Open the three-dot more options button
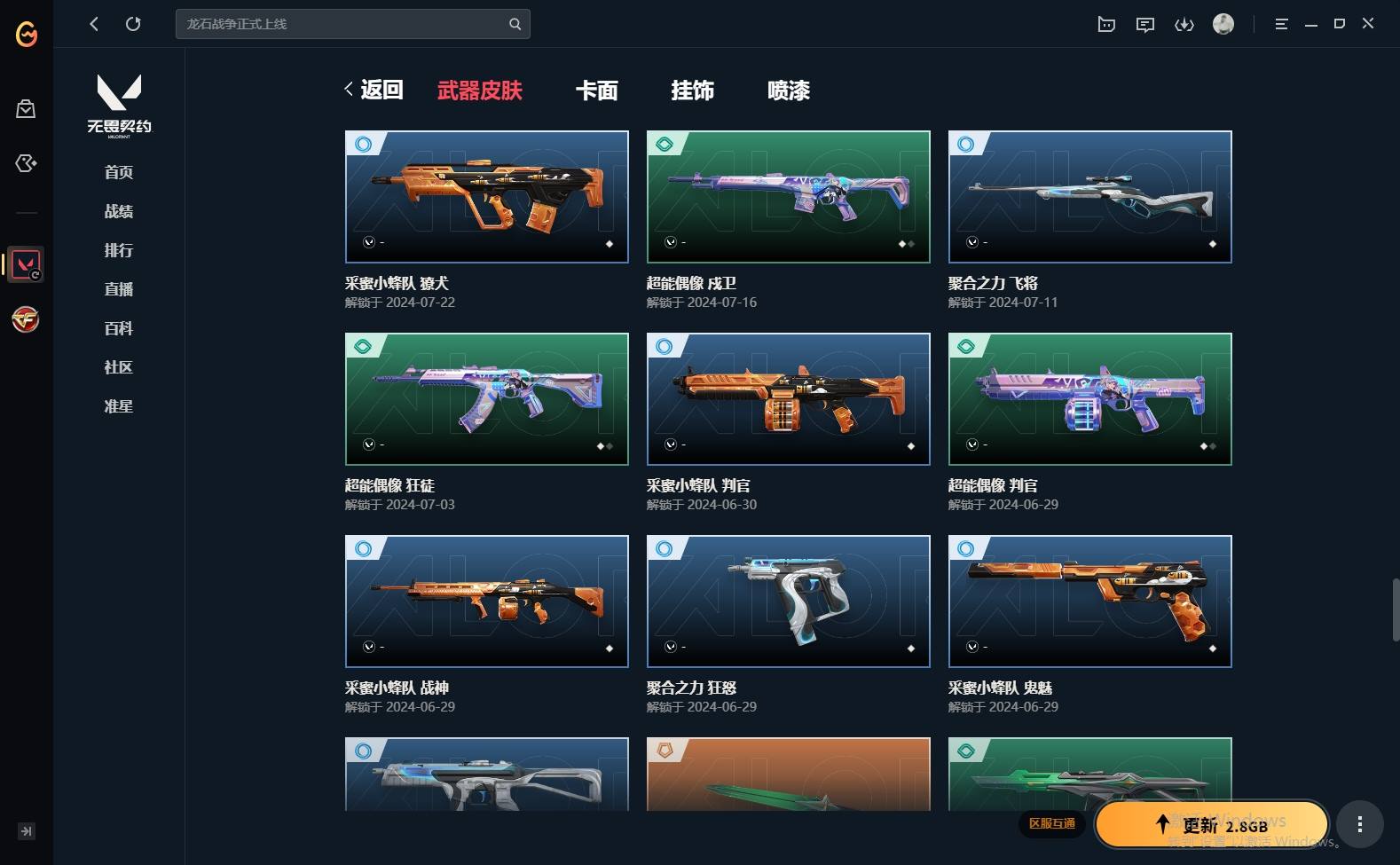The height and width of the screenshot is (865, 1400). point(1359,824)
